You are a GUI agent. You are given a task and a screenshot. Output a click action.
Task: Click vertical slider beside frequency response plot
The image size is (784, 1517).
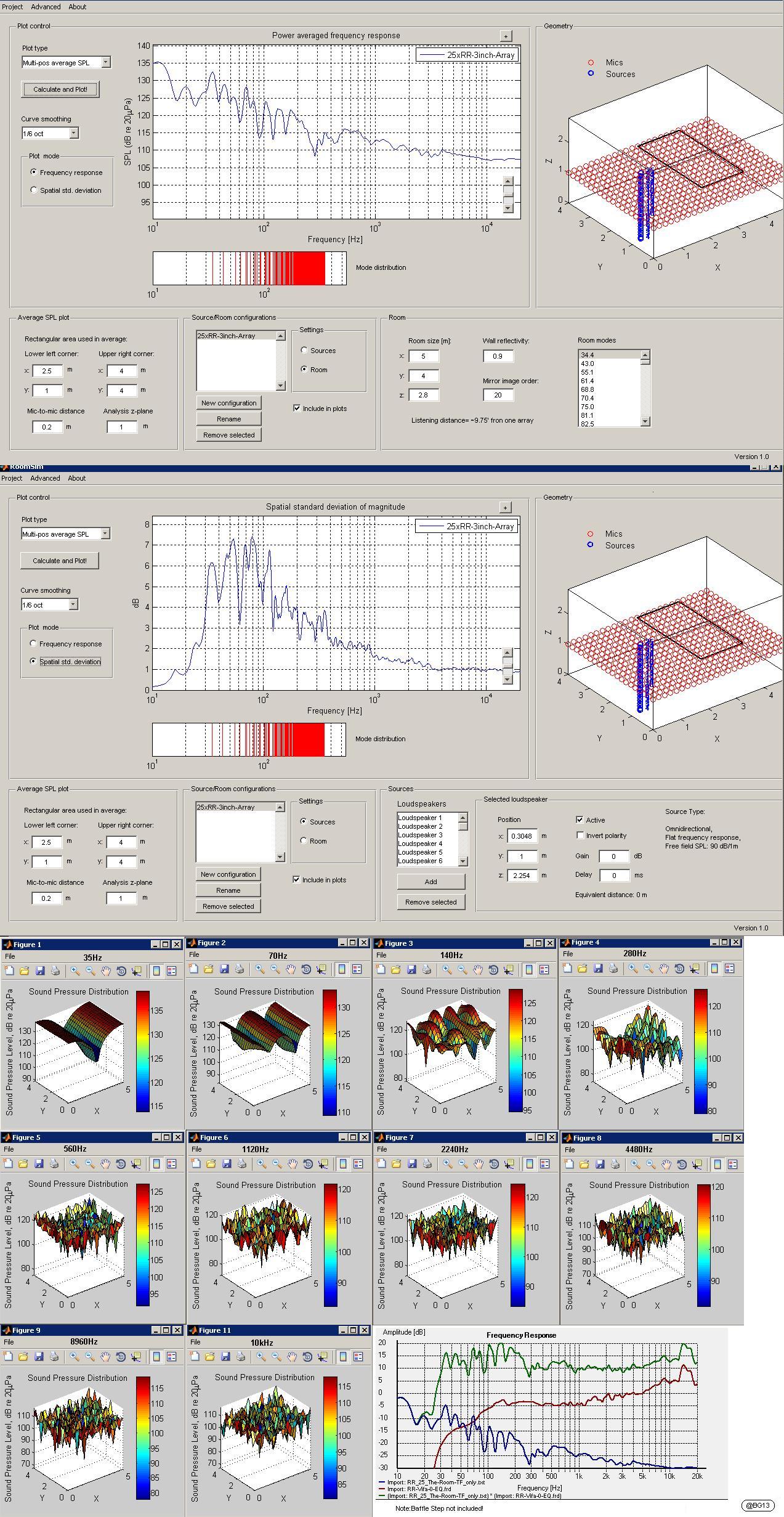508,195
